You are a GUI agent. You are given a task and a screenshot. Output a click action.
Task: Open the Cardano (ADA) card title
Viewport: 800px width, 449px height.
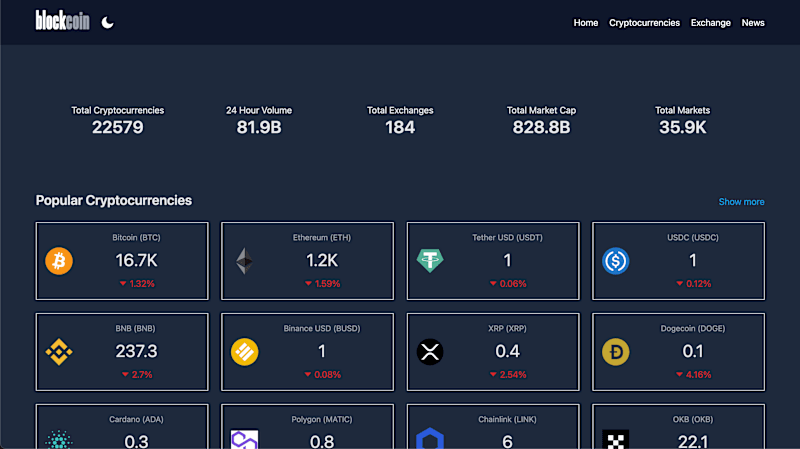[x=136, y=419]
